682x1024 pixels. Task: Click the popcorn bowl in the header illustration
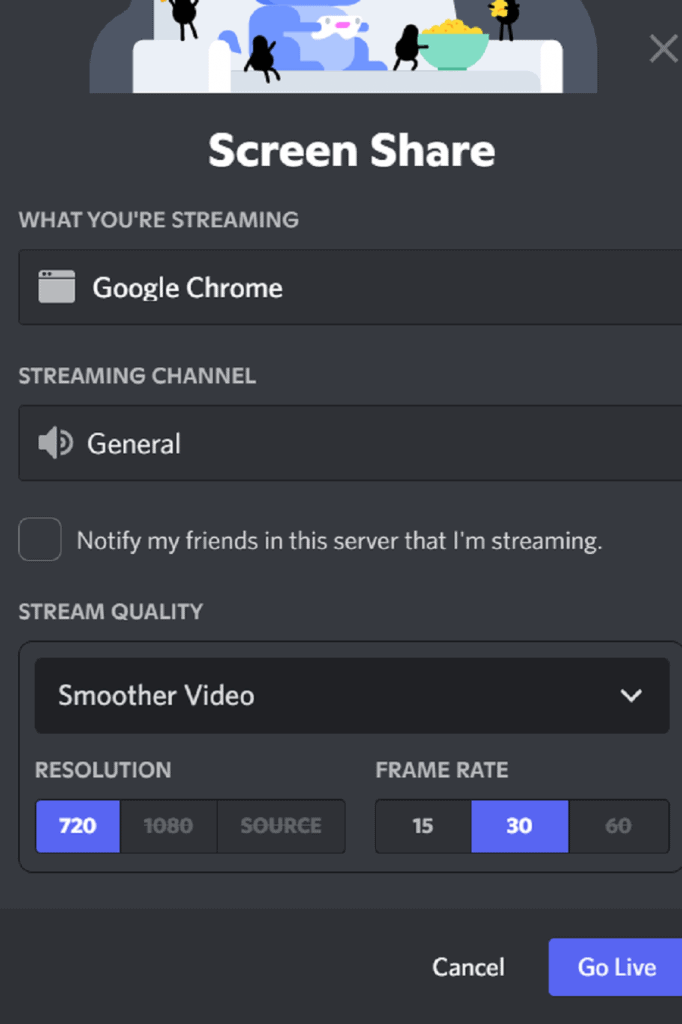453,45
